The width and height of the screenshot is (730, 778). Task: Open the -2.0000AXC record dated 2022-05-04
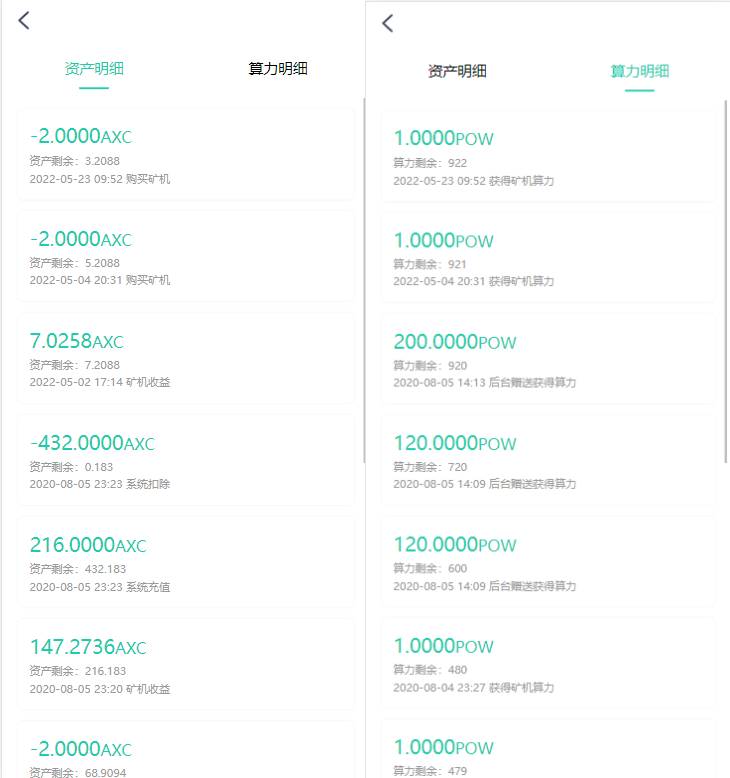pos(186,257)
